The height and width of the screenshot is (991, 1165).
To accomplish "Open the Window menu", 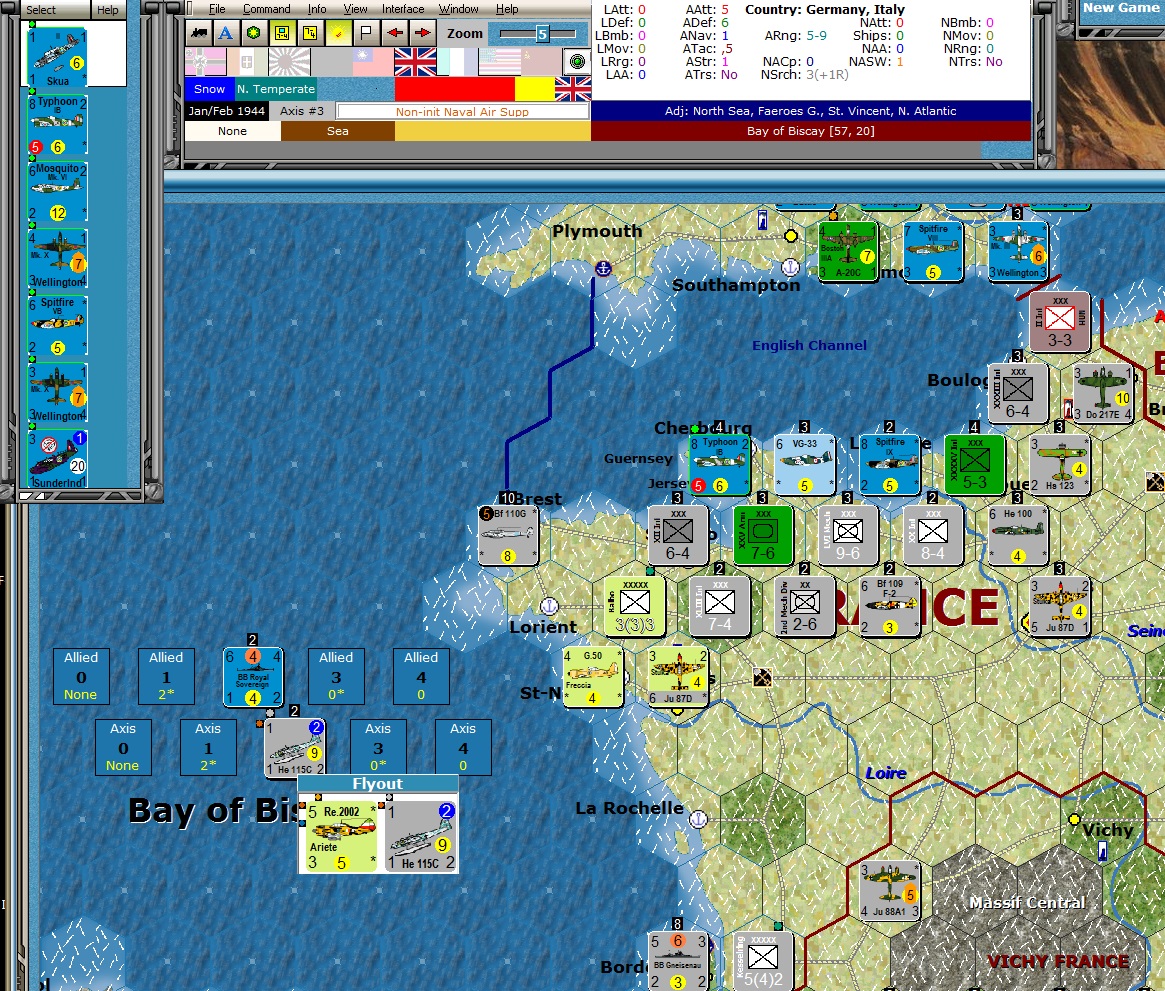I will (x=458, y=9).
